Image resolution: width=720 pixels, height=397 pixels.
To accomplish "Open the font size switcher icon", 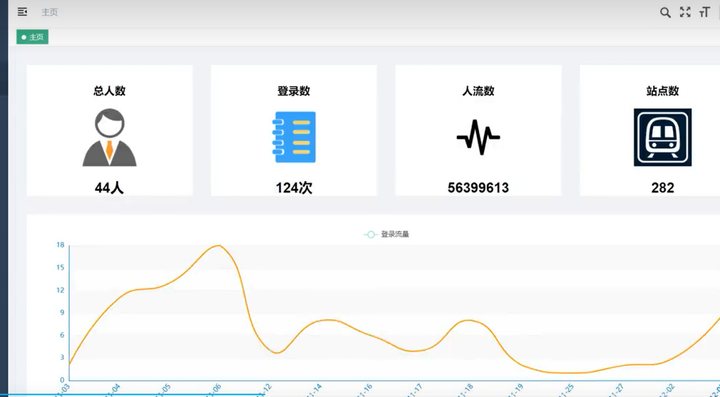I will [704, 12].
